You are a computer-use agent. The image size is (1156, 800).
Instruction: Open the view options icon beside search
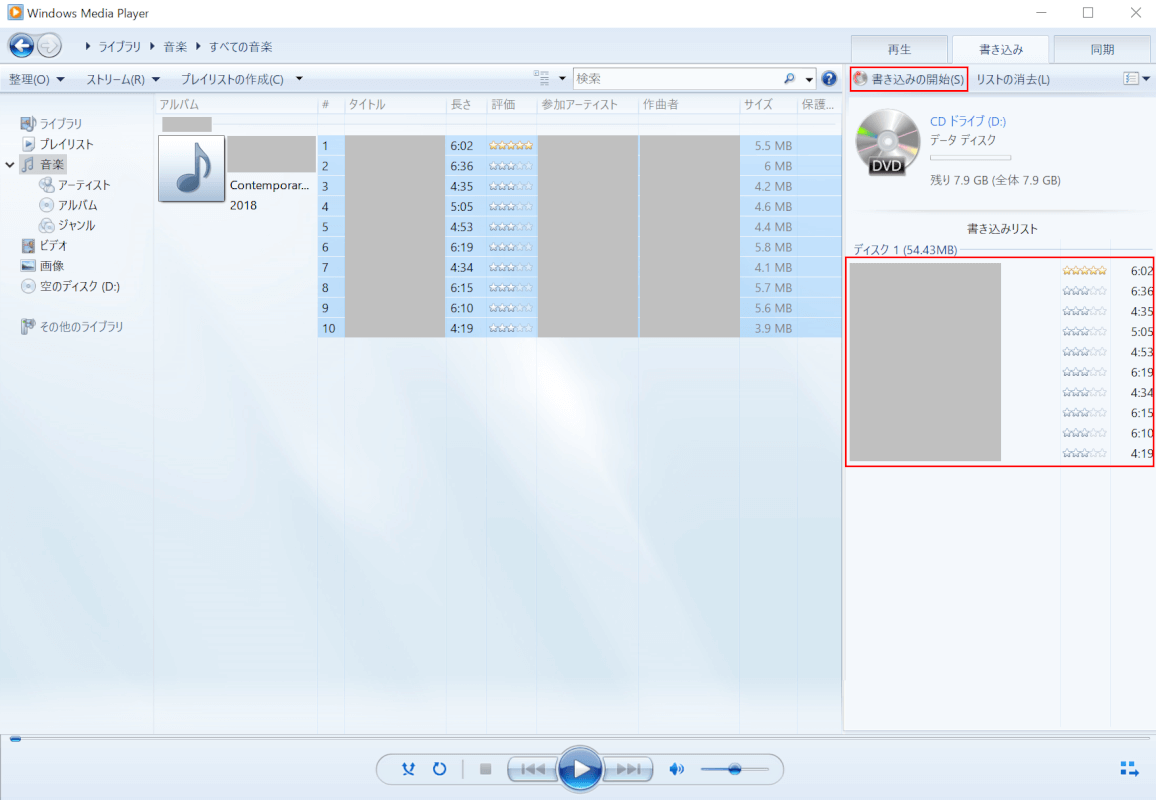tap(542, 78)
